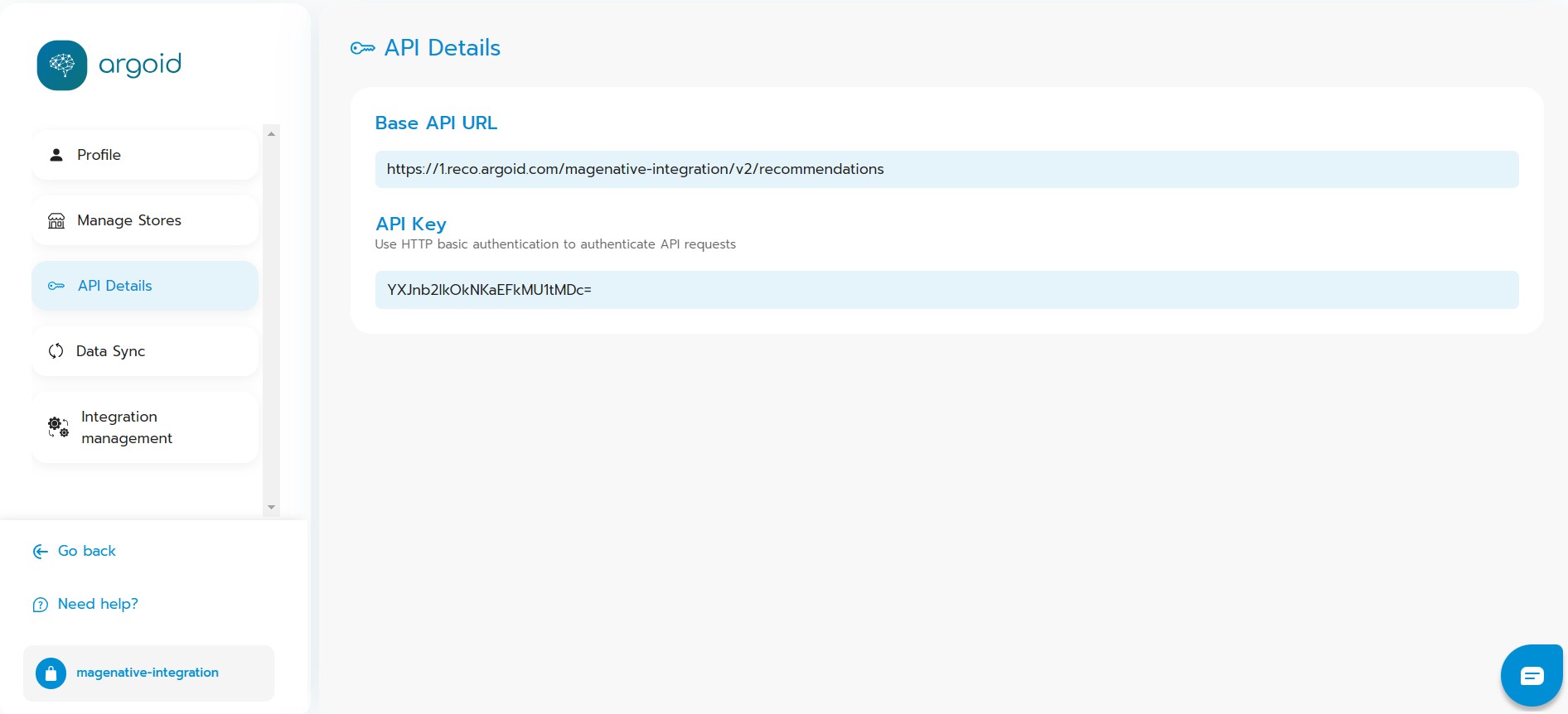This screenshot has width=1568, height=714.
Task: Select the magenative-integration store label
Action: coord(148,673)
